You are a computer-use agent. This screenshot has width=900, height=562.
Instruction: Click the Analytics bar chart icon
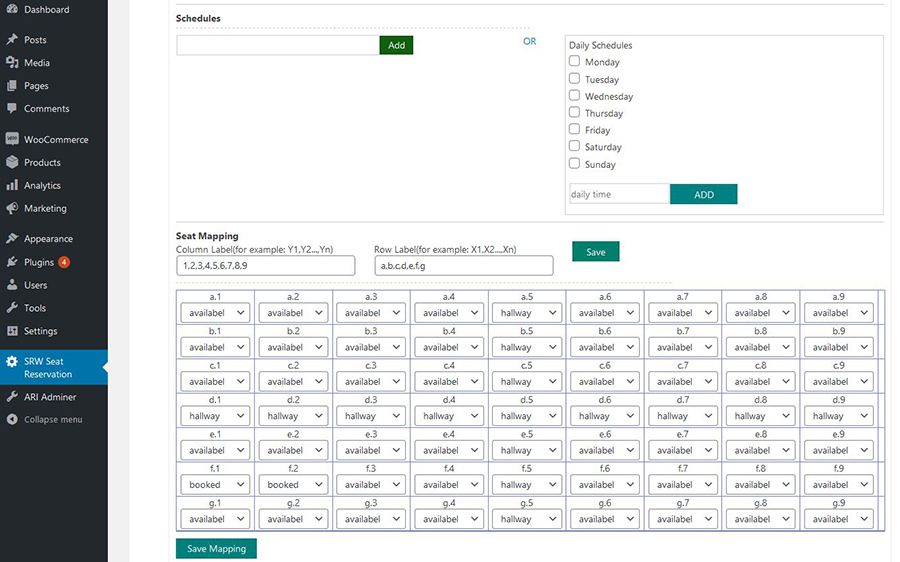12,186
